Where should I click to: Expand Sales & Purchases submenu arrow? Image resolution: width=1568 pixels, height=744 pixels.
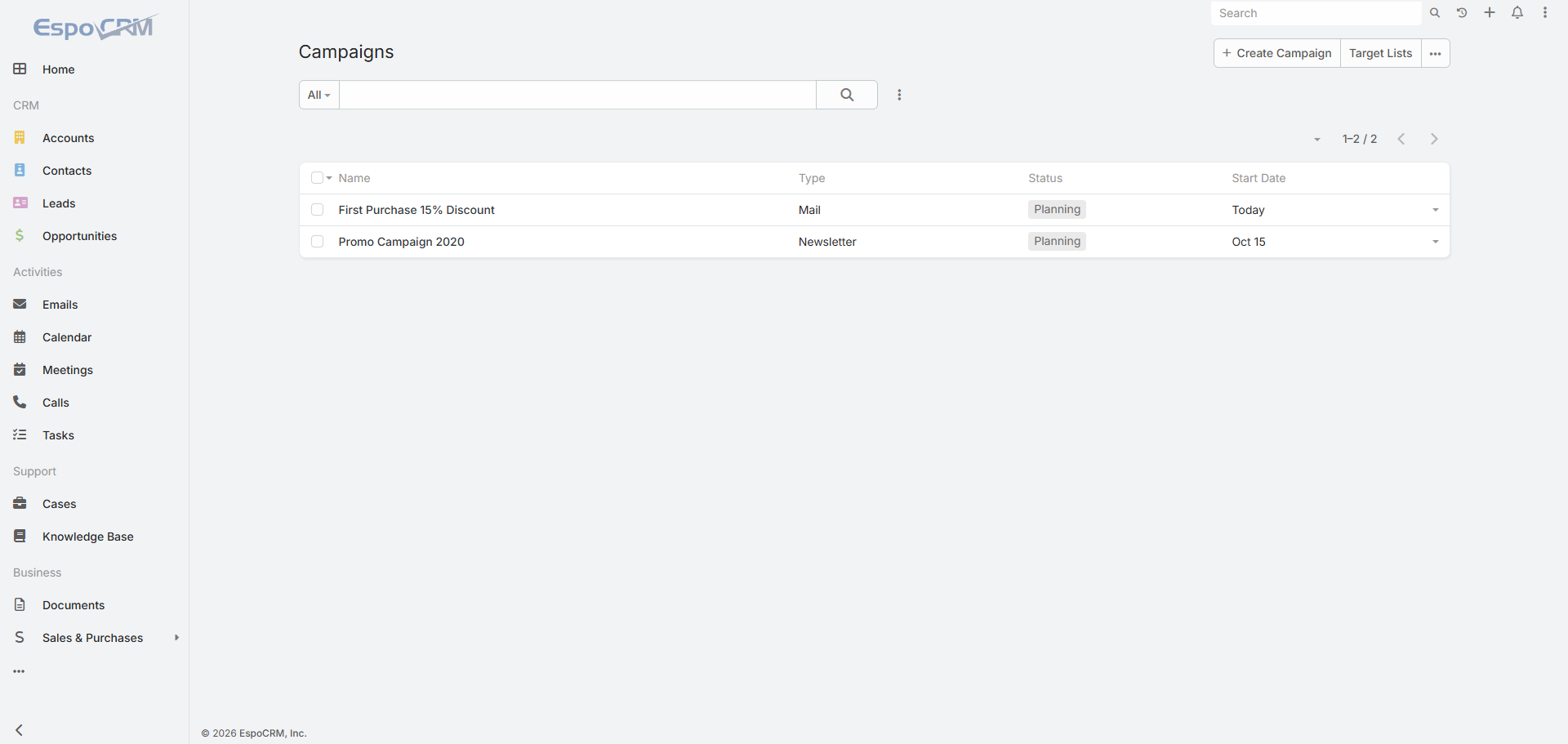click(176, 638)
